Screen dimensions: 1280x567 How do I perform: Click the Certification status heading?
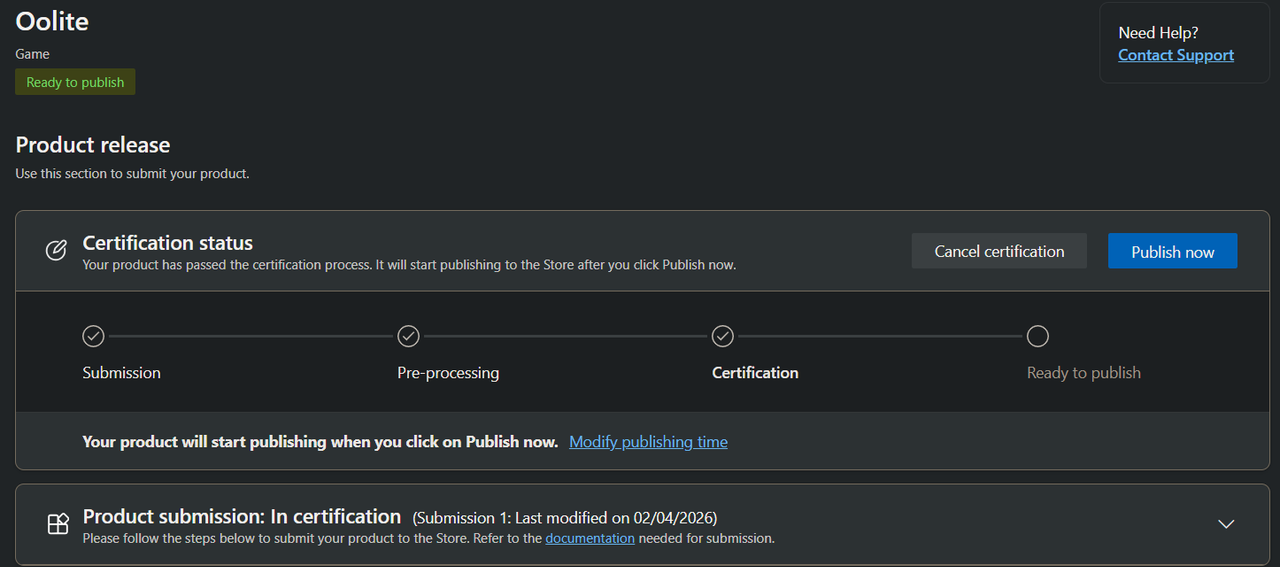click(x=168, y=242)
